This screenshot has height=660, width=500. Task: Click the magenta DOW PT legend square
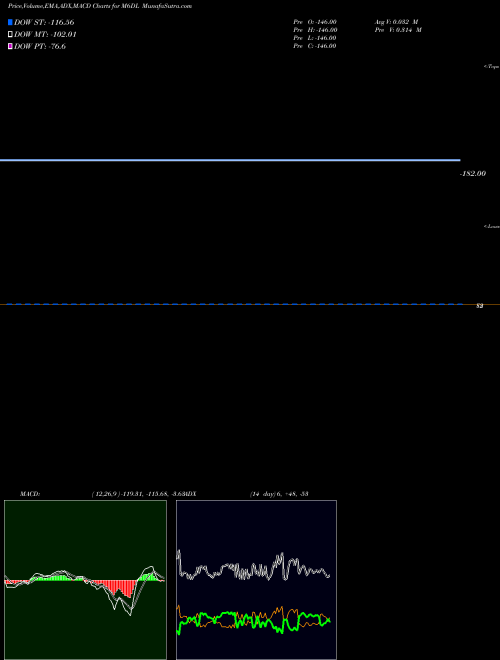[10, 46]
